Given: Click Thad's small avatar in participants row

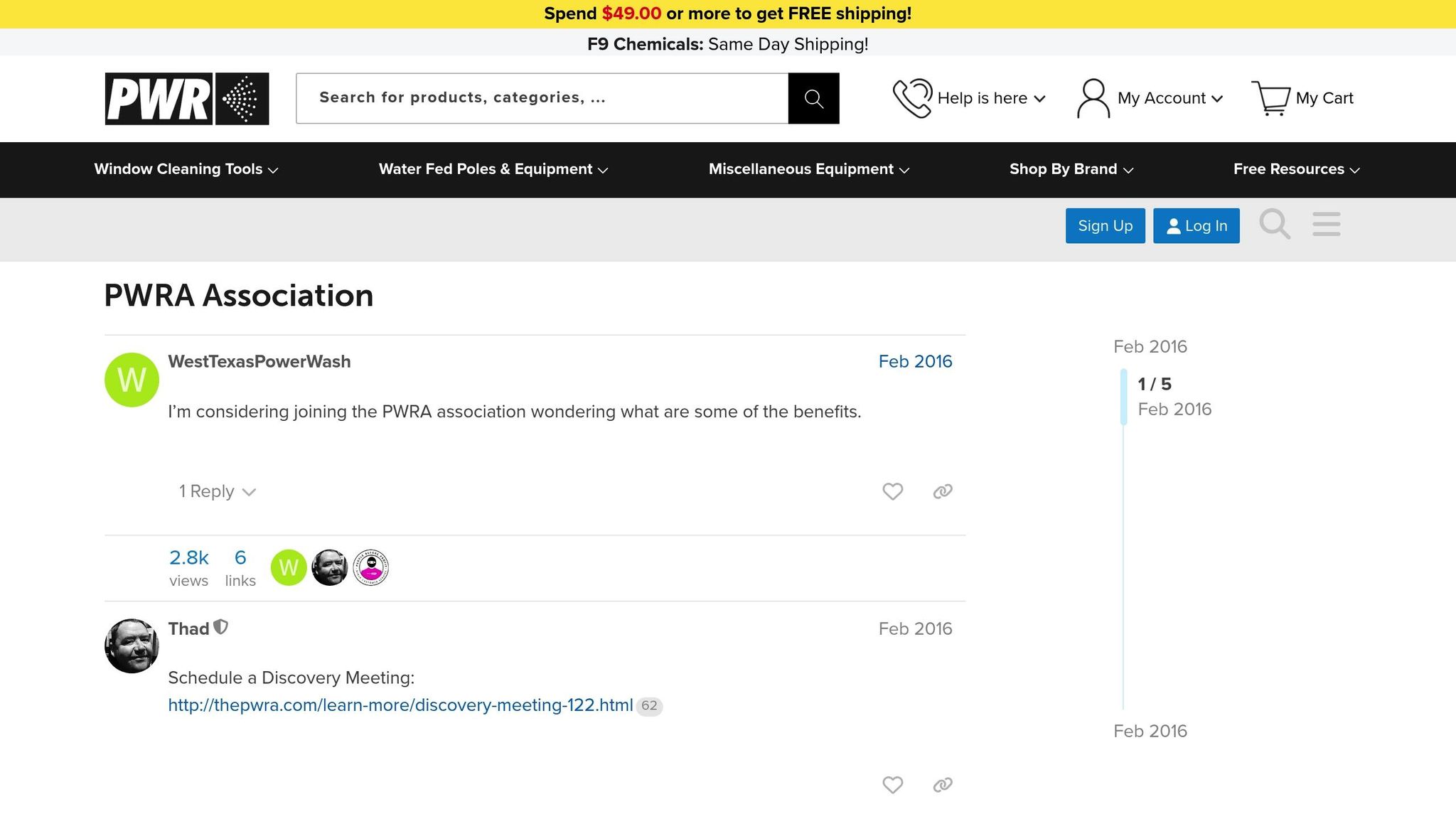Looking at the screenshot, I should tap(330, 567).
